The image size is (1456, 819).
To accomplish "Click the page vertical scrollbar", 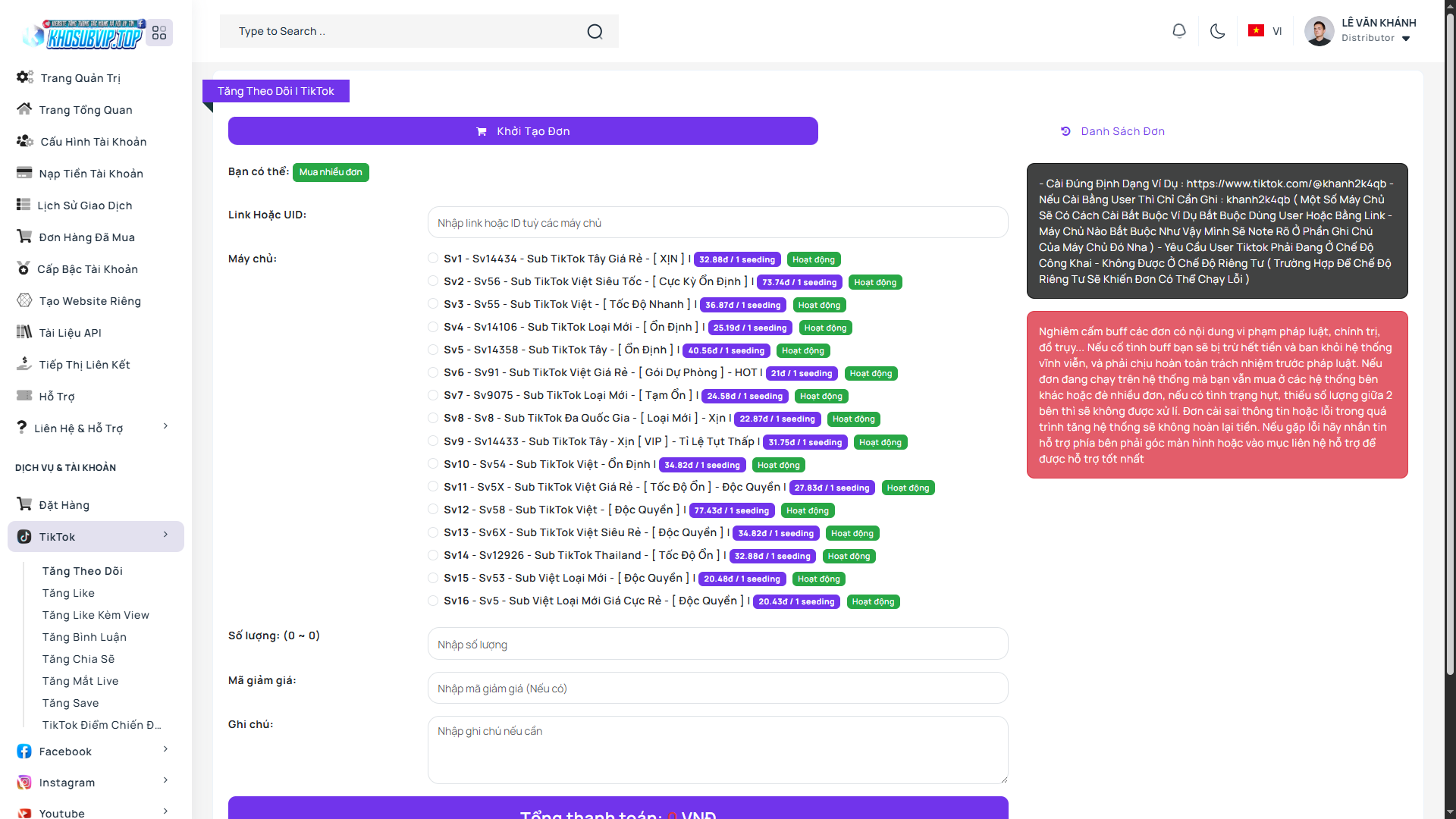I will pos(1450,341).
